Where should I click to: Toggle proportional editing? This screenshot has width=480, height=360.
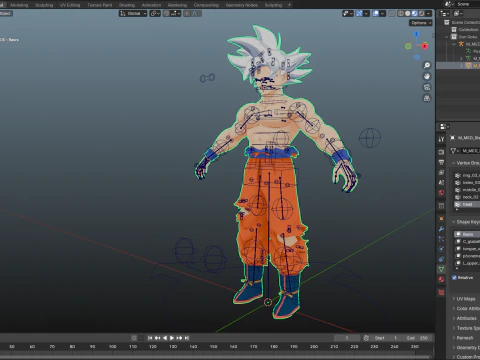[x=187, y=13]
